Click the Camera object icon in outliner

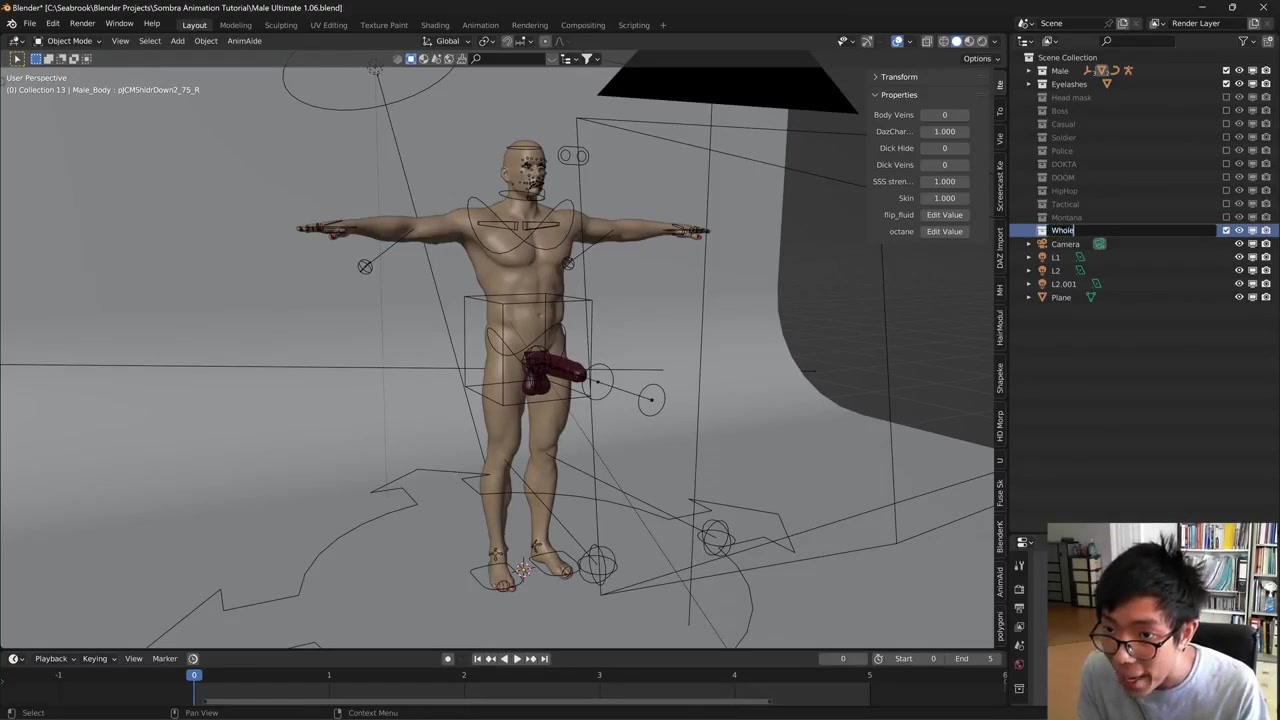[1042, 244]
